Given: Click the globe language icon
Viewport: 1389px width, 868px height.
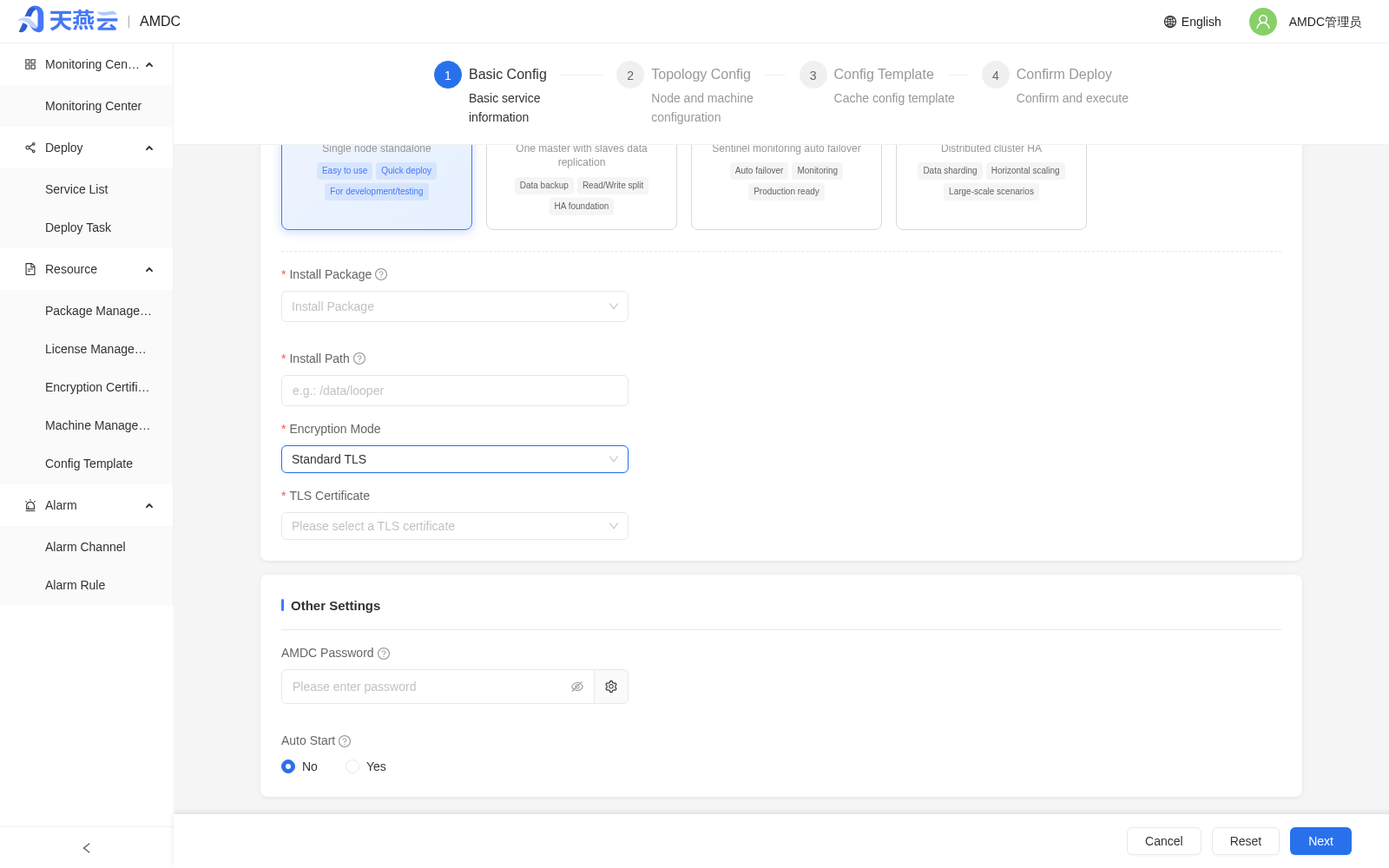Looking at the screenshot, I should pyautogui.click(x=1170, y=22).
